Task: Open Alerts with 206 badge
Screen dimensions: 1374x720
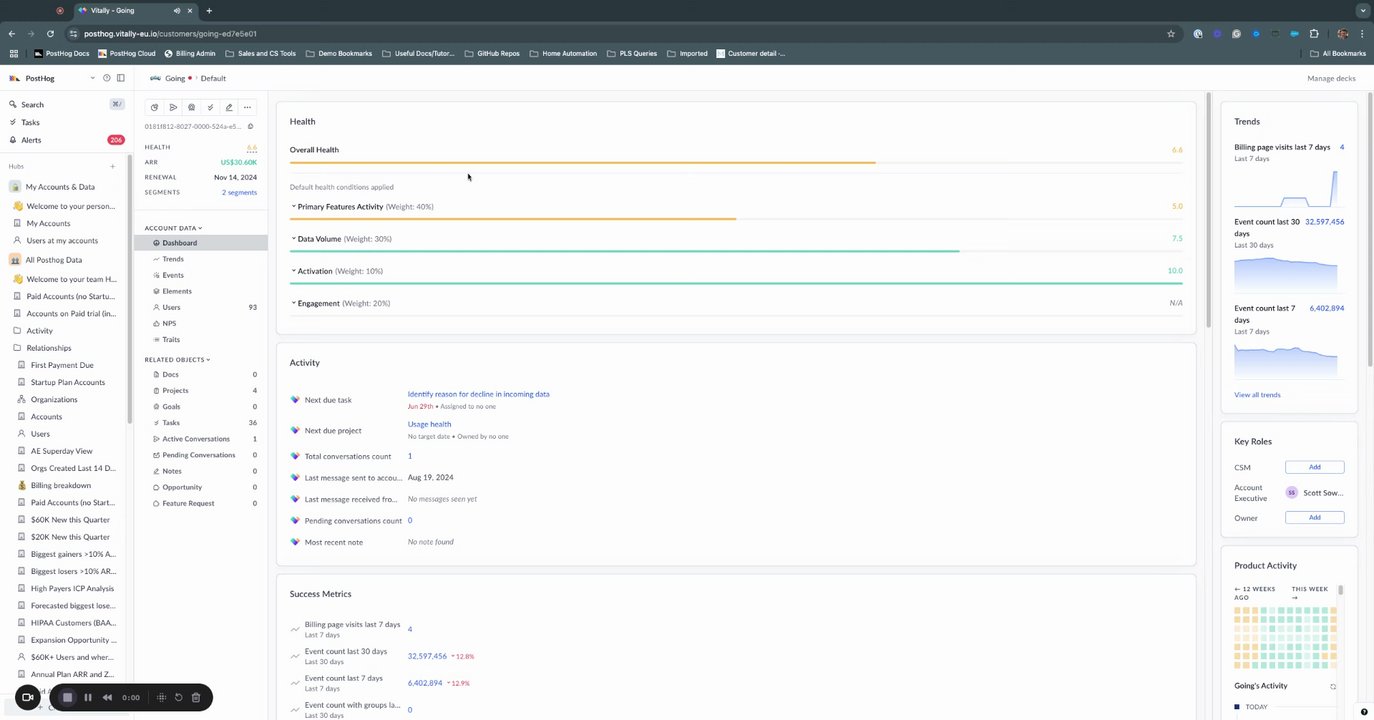Action: click(65, 140)
